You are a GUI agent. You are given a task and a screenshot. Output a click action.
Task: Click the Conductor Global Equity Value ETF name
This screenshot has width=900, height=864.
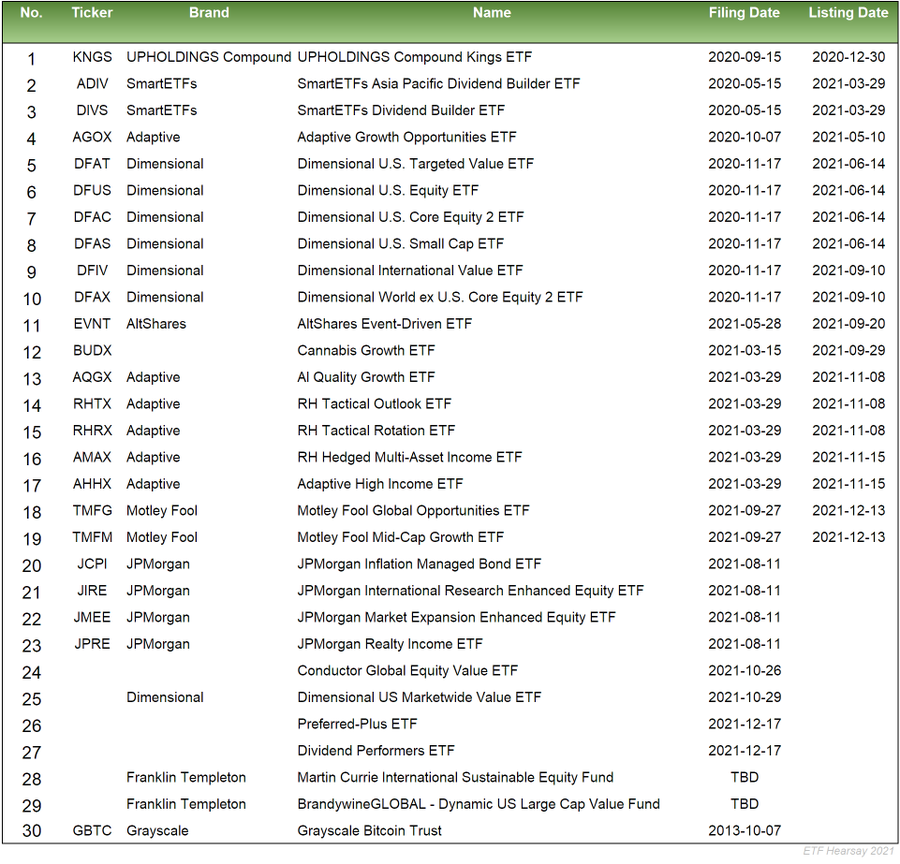(x=407, y=670)
